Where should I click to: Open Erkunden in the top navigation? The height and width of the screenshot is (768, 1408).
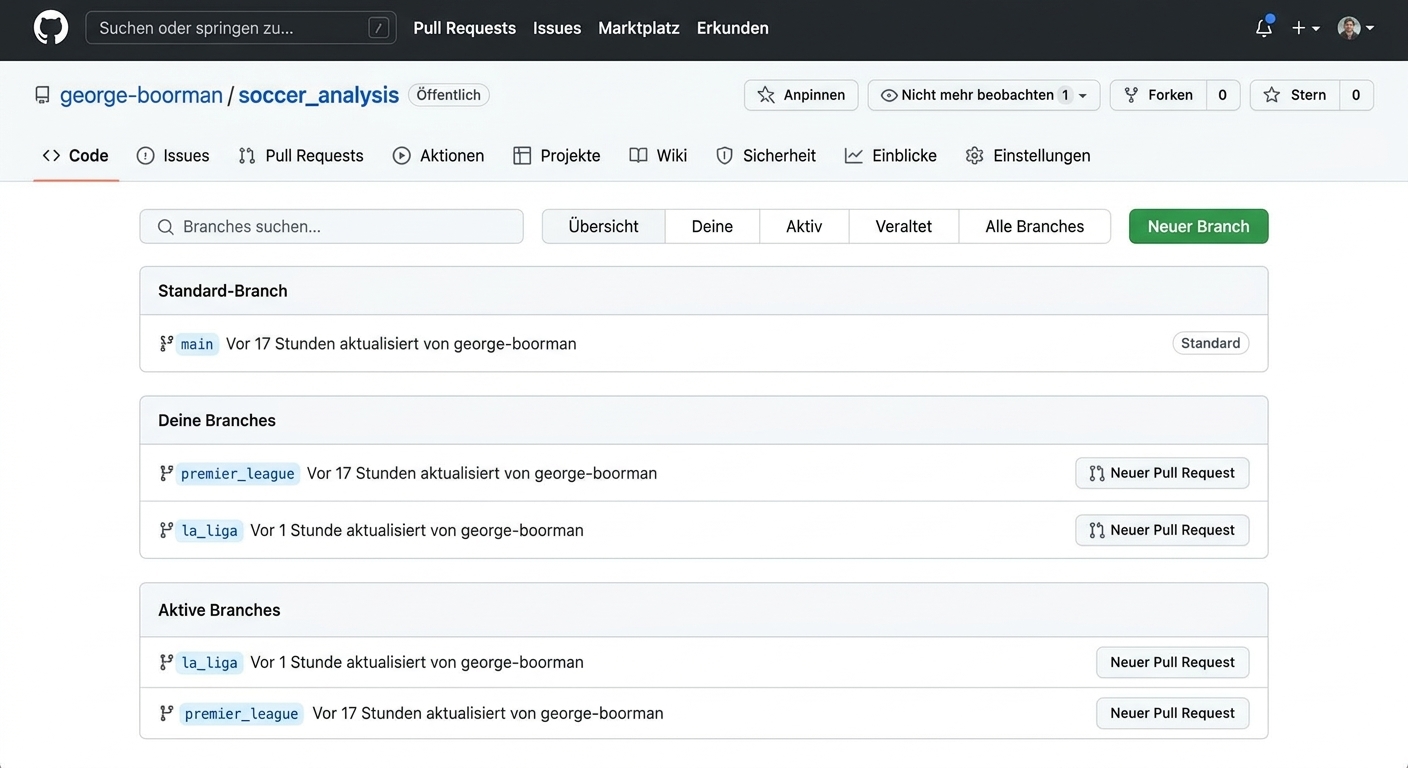[x=733, y=28]
